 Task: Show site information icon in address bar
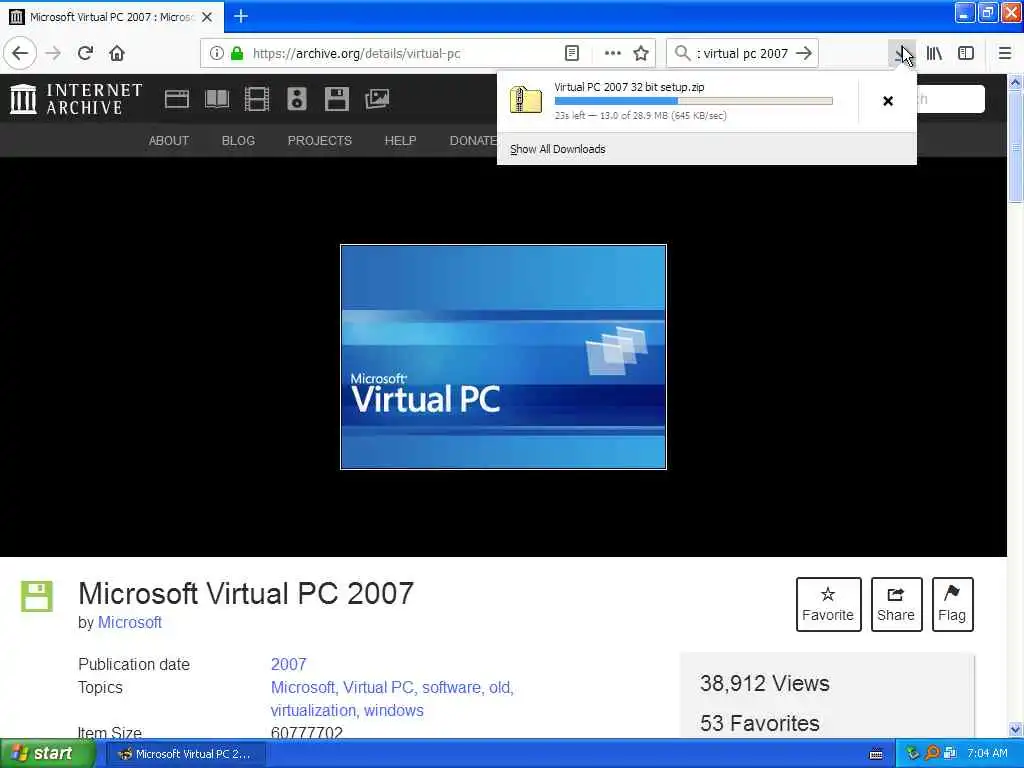click(x=216, y=54)
